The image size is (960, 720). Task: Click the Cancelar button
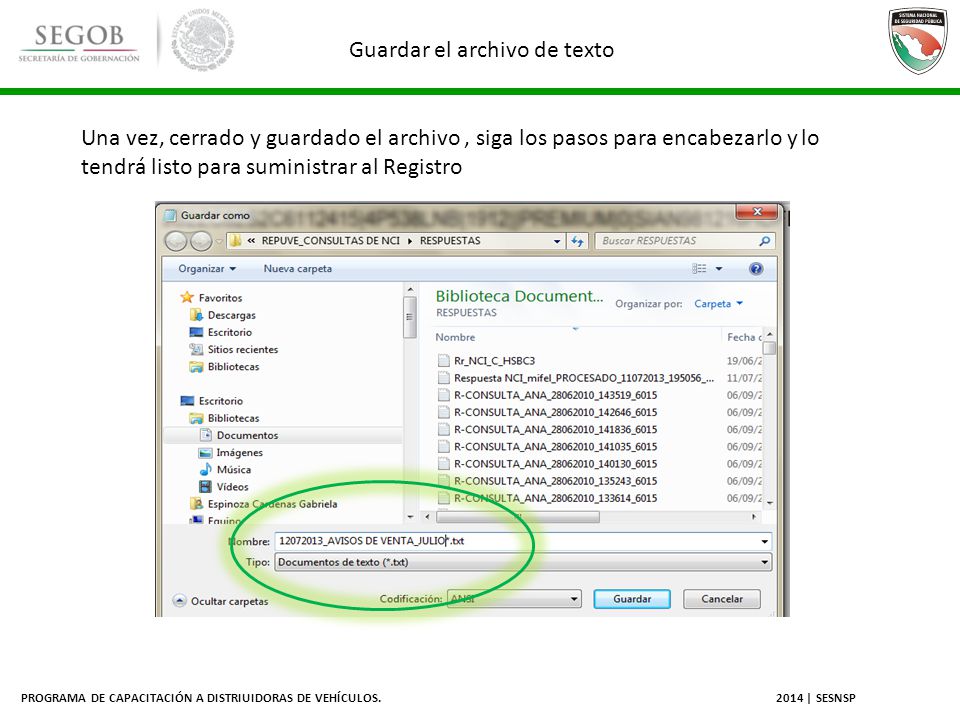(x=722, y=599)
